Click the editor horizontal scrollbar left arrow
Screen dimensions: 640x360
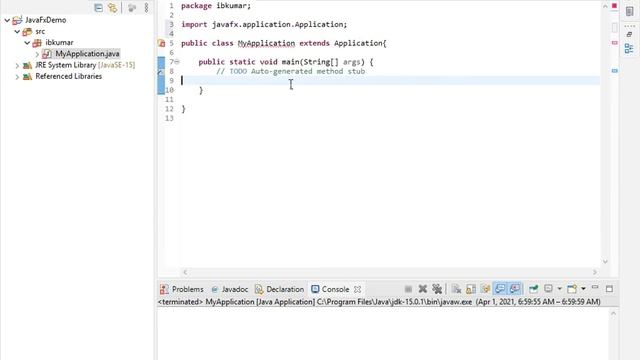coord(185,272)
